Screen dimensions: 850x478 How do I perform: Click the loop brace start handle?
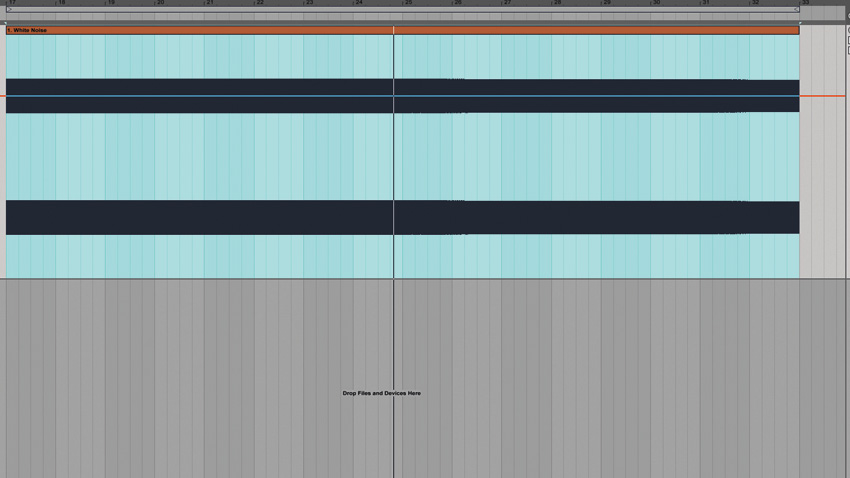point(9,9)
